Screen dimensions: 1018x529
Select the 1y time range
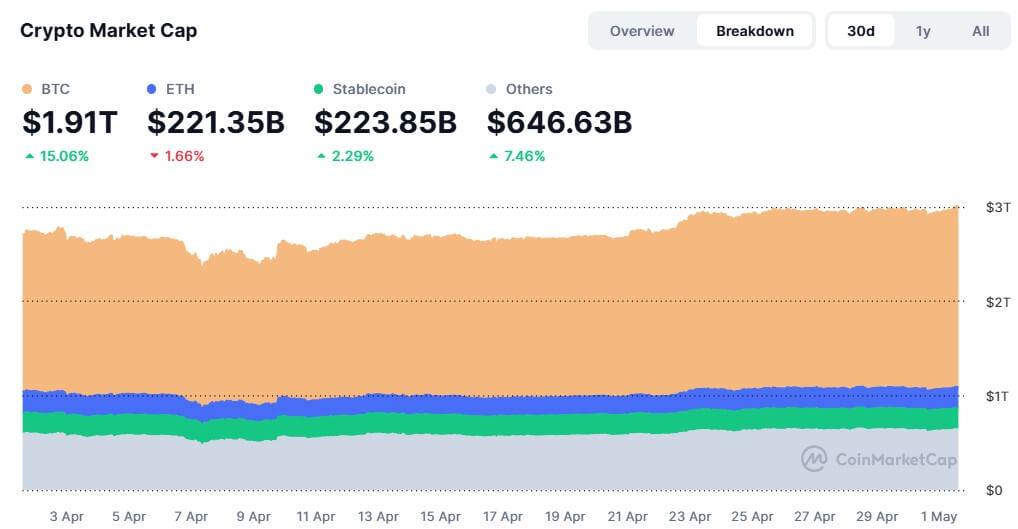point(923,31)
